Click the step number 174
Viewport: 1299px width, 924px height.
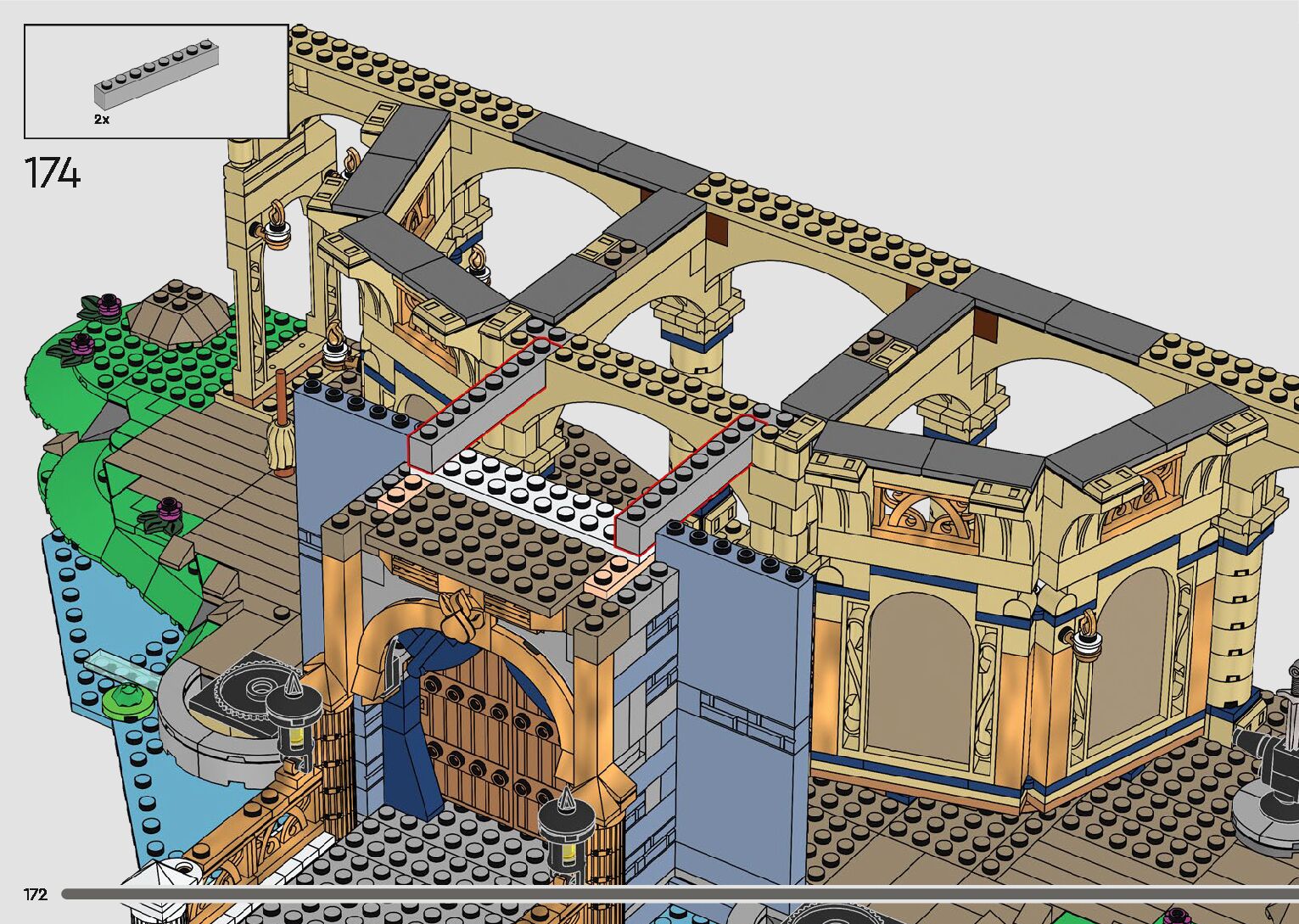point(53,173)
